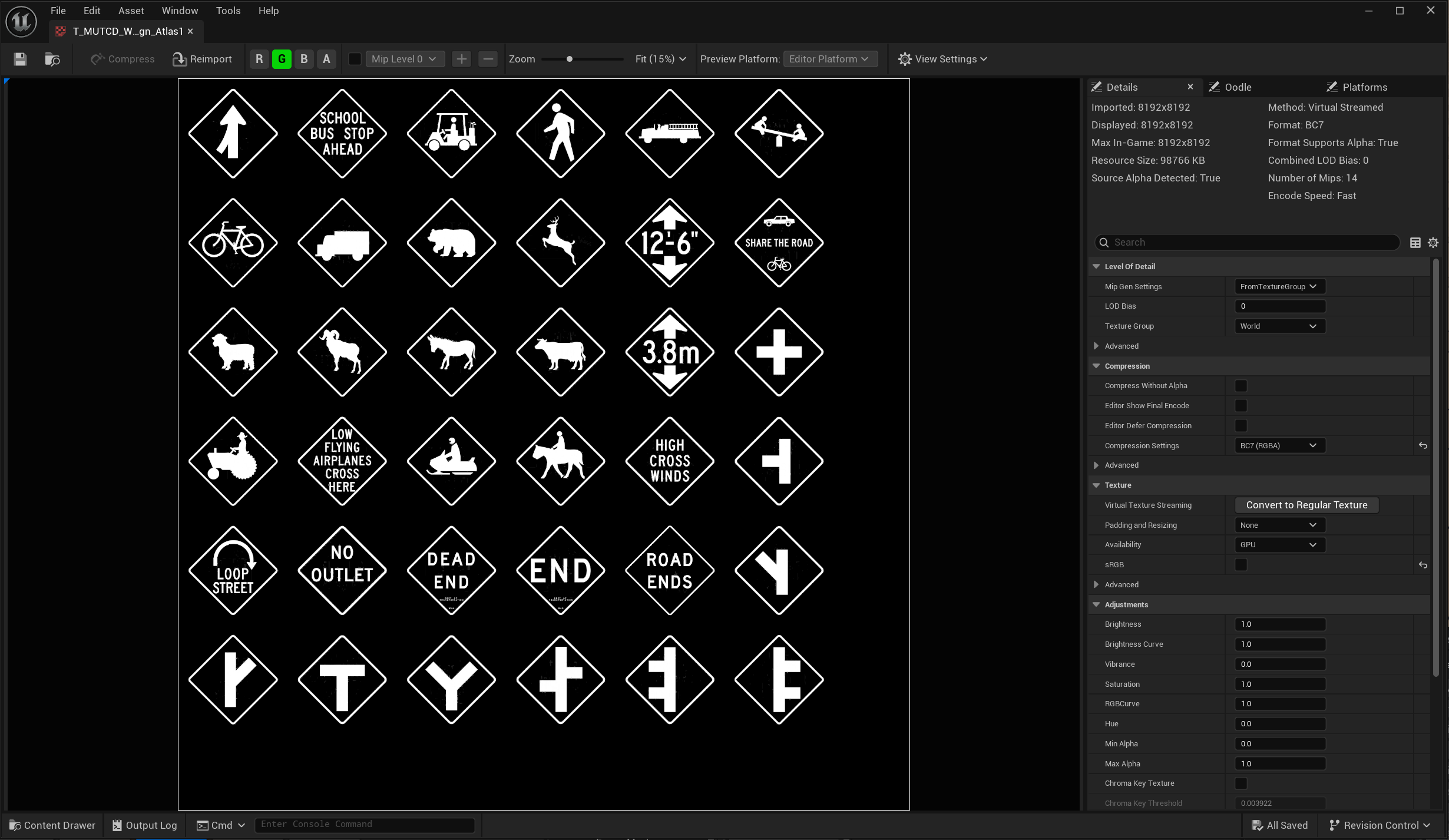Click Convert to Regular Texture button
Viewport: 1449px width, 840px height.
[1306, 505]
